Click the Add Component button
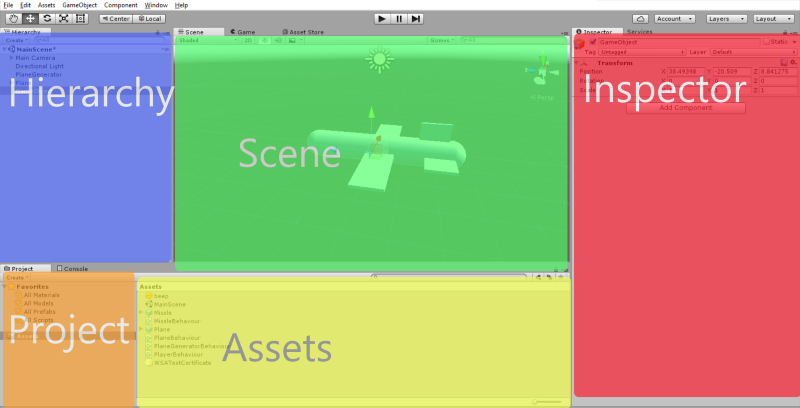Screen dimensions: 800x408 [686, 108]
